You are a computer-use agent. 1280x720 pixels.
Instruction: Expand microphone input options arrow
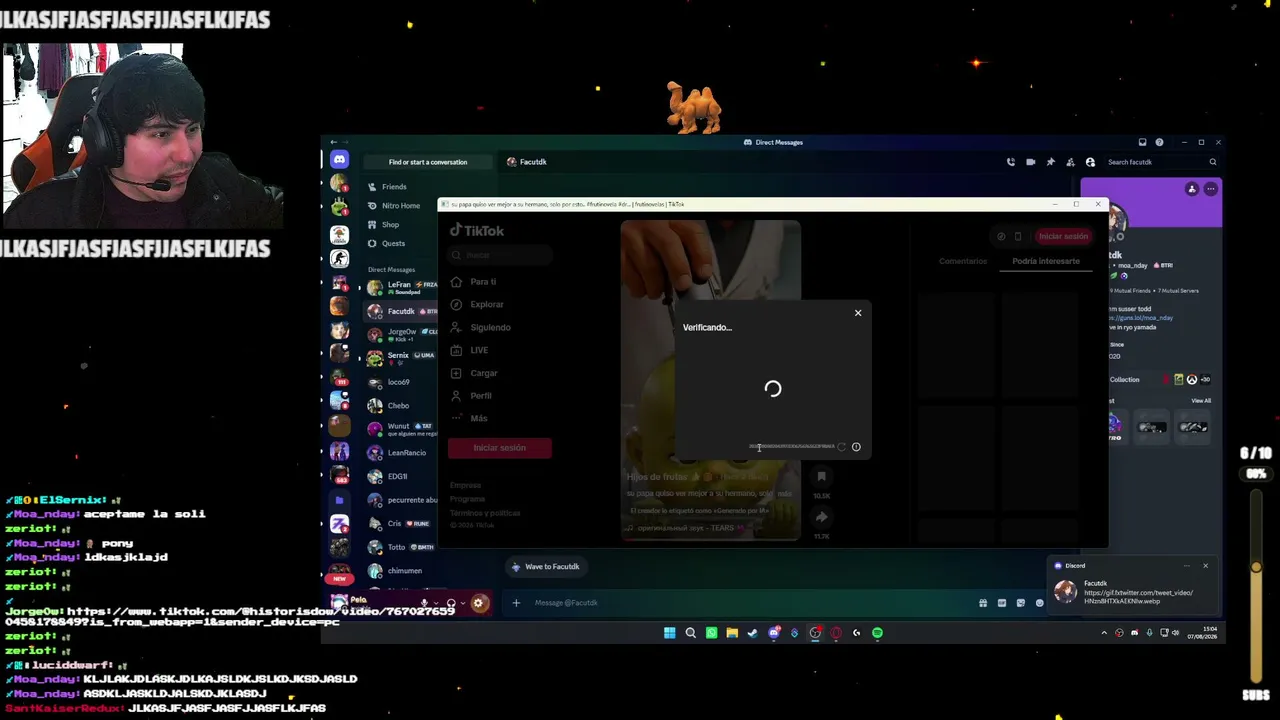(435, 603)
